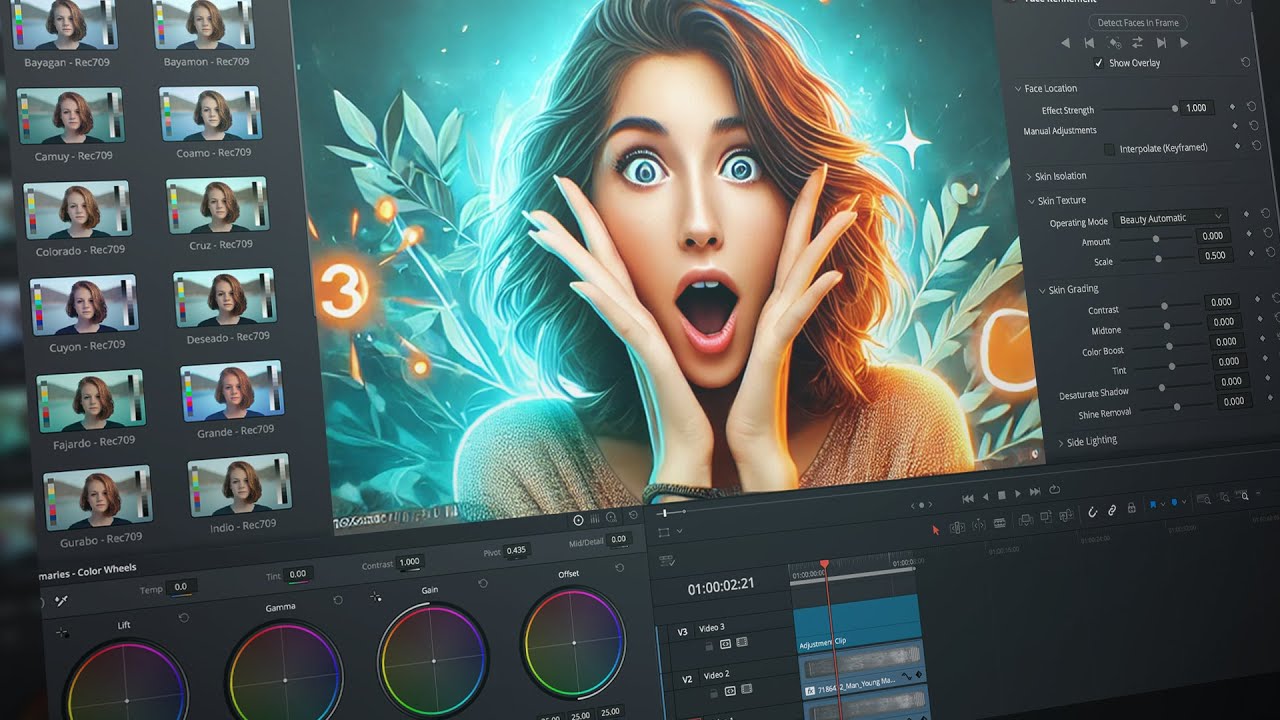Click the Lift black point picker
The height and width of the screenshot is (720, 1280).
[62, 632]
